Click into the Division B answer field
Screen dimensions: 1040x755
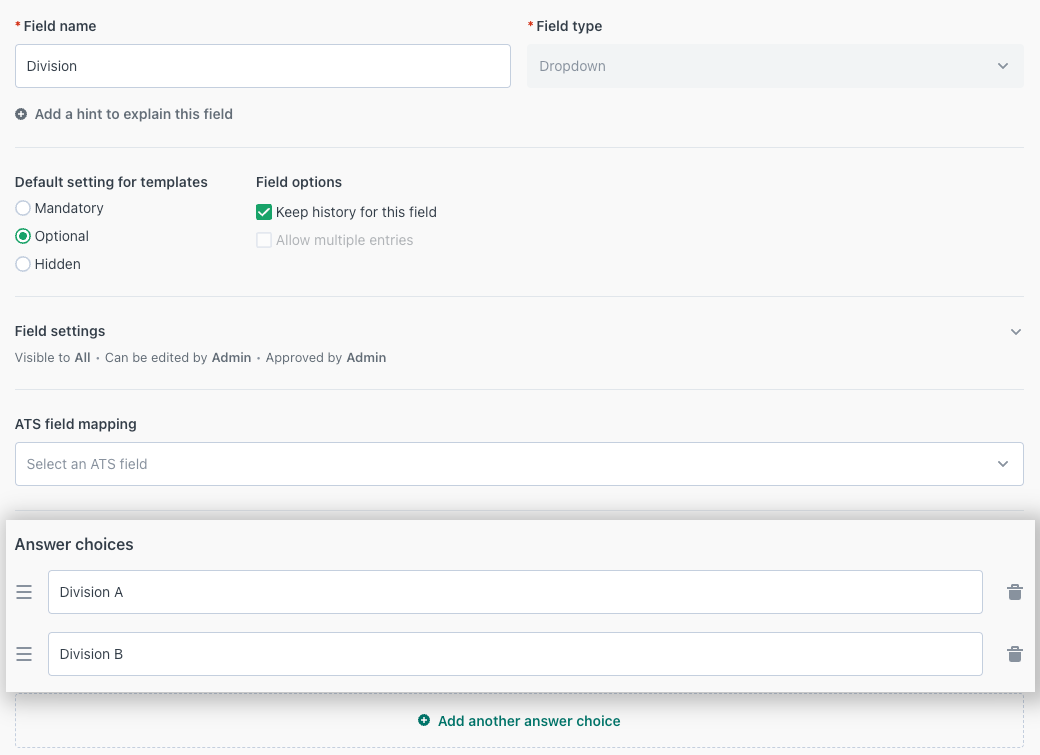pos(515,654)
